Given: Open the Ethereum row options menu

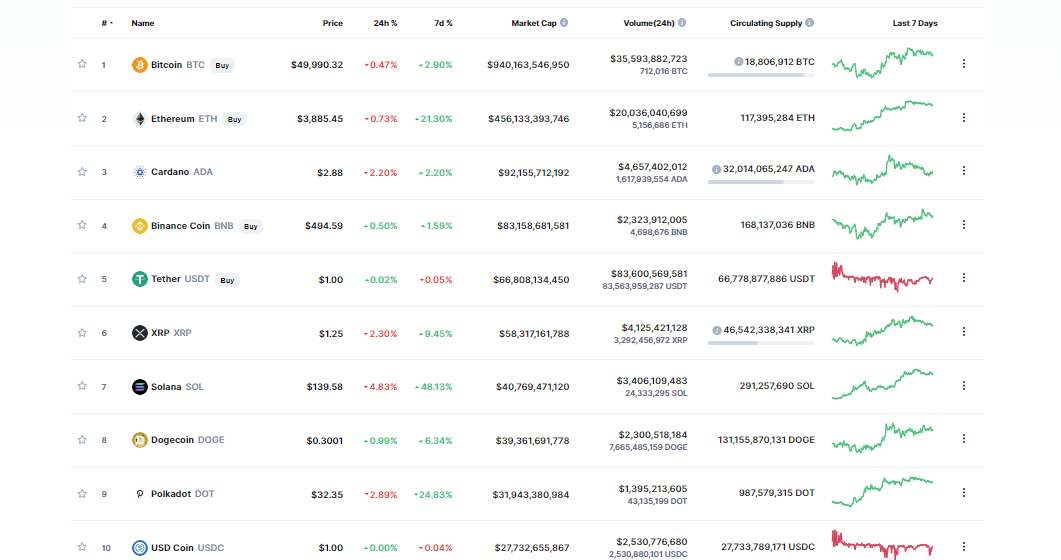Looking at the screenshot, I should pyautogui.click(x=964, y=118).
